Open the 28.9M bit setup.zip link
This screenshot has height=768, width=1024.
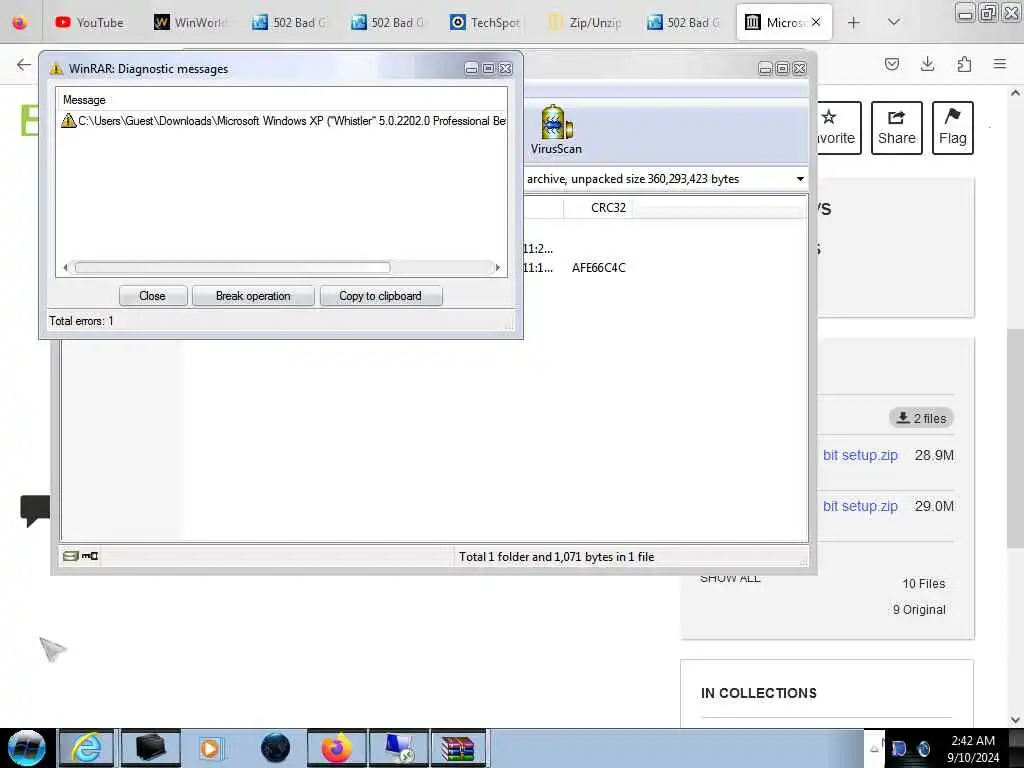coord(860,455)
